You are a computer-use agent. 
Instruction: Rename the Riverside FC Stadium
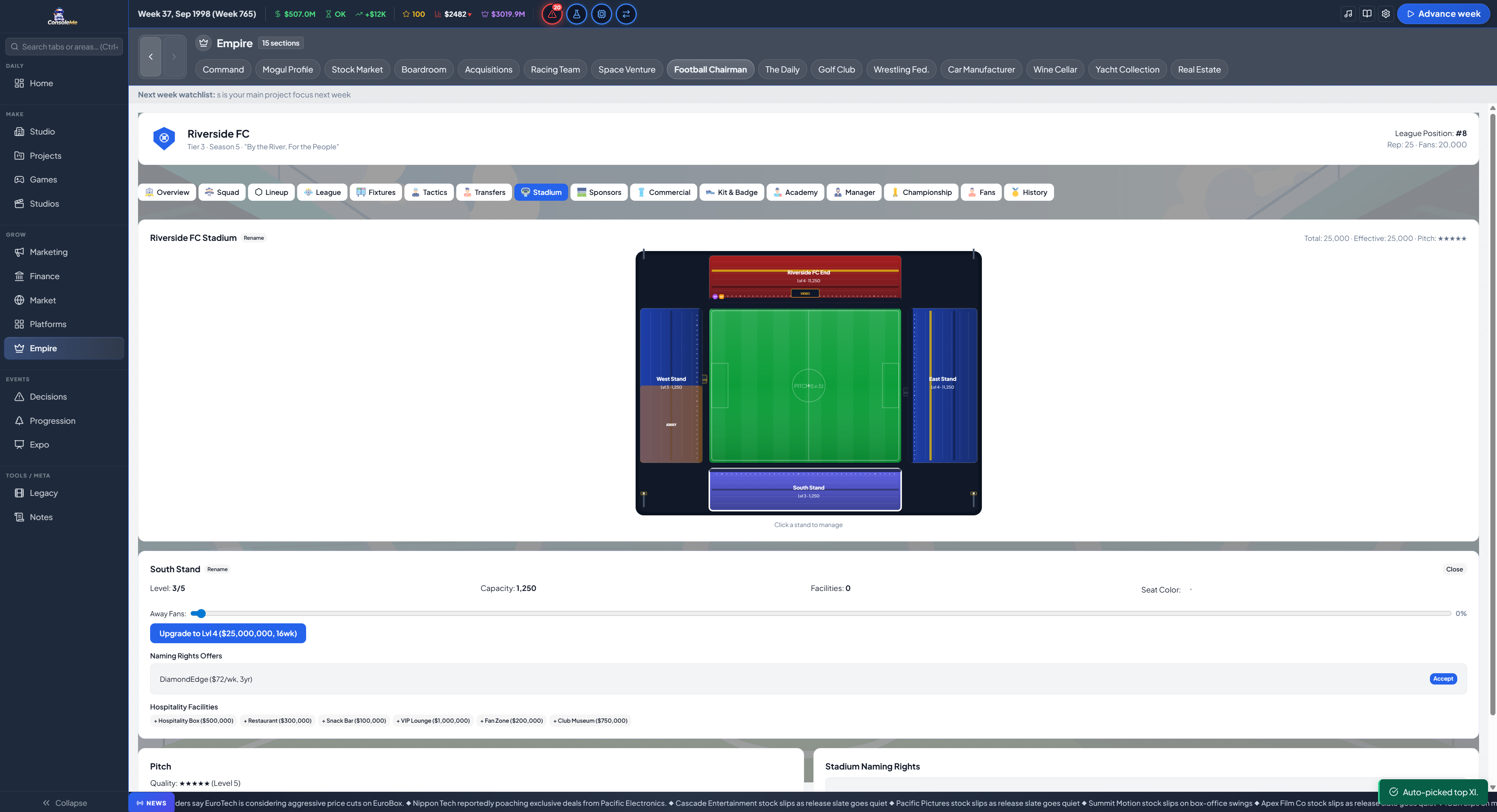[253, 238]
